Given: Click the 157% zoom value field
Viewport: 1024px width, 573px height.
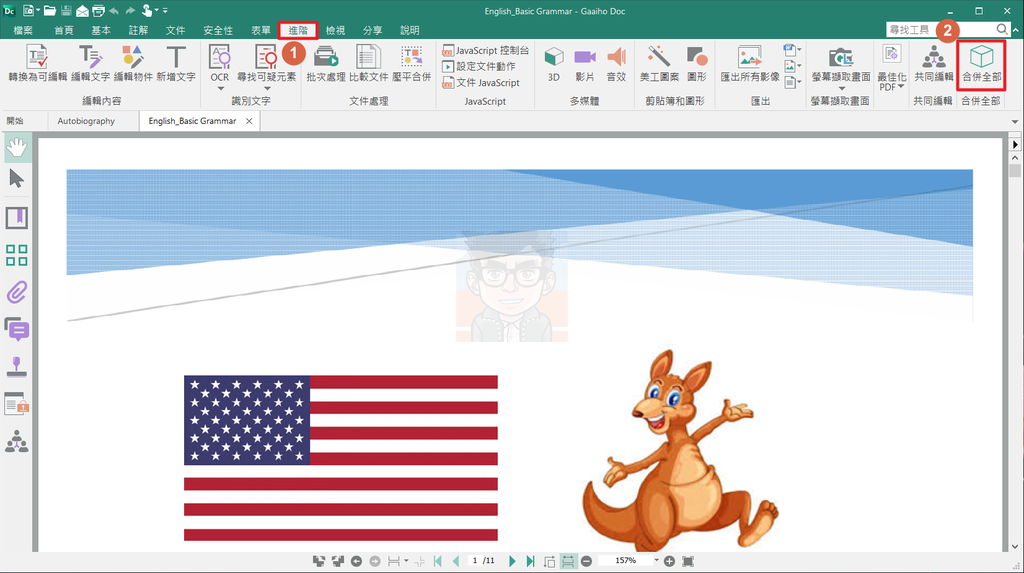Looking at the screenshot, I should [x=625, y=561].
